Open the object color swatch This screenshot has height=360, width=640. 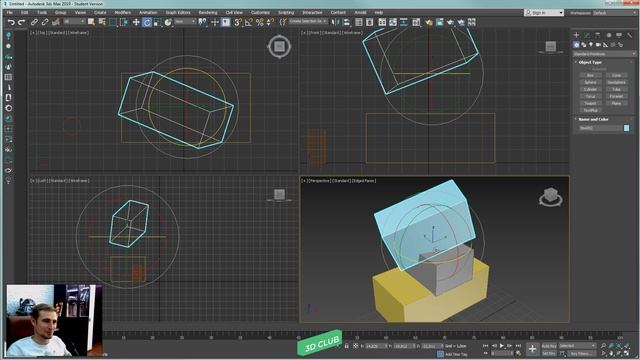tap(627, 128)
